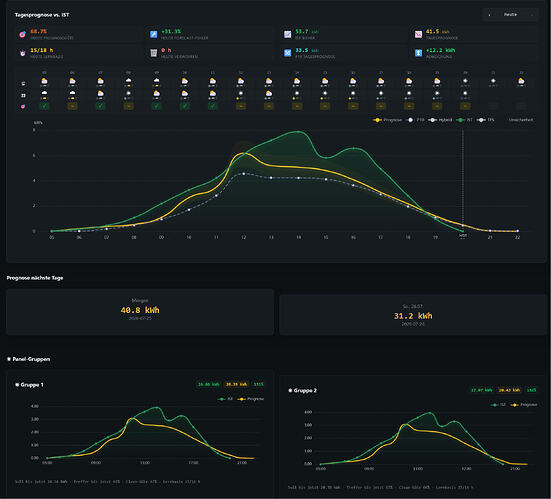The width and height of the screenshot is (551, 499).
Task: Open the 31.2 kWh day forecast card
Action: [x=413, y=315]
